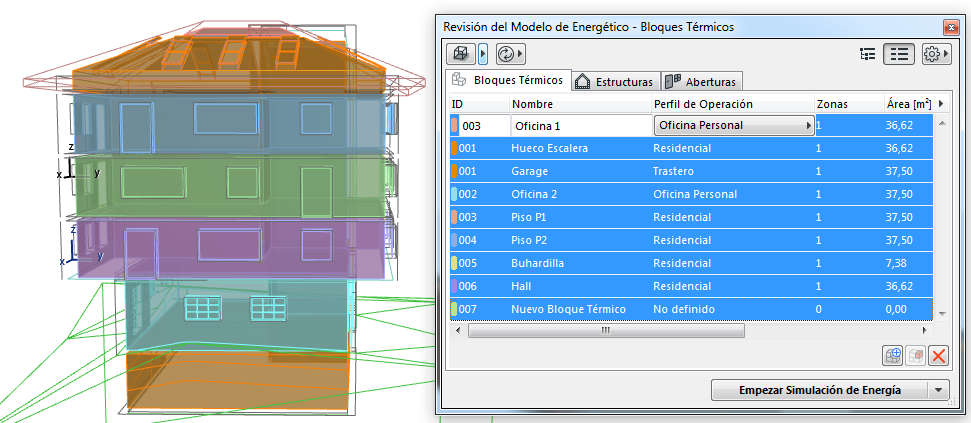Select the Buhardilla row name

[537, 263]
